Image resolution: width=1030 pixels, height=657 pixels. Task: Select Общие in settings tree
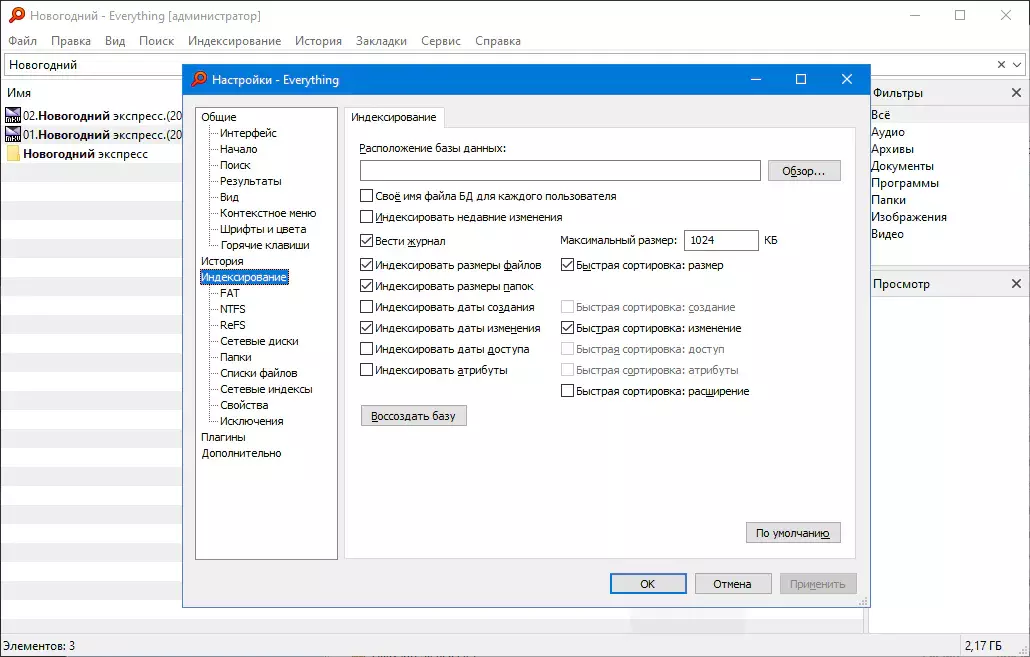(x=219, y=117)
